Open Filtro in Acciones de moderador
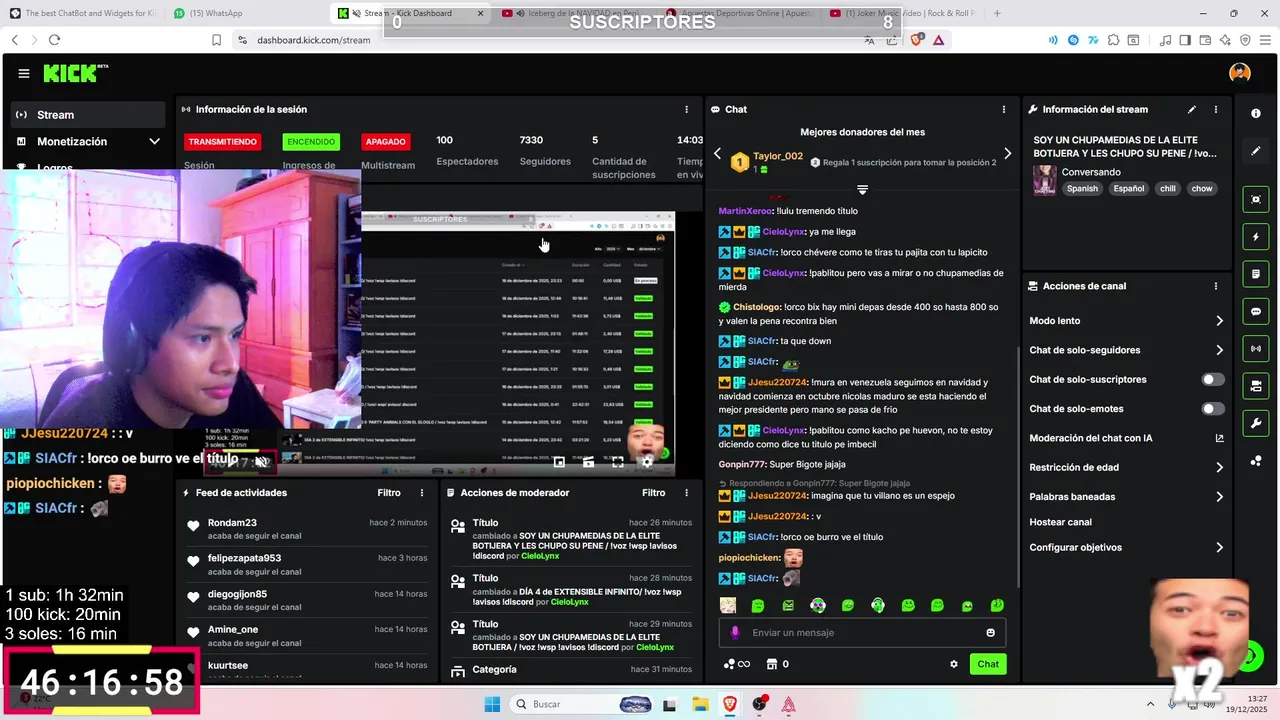 tap(653, 493)
